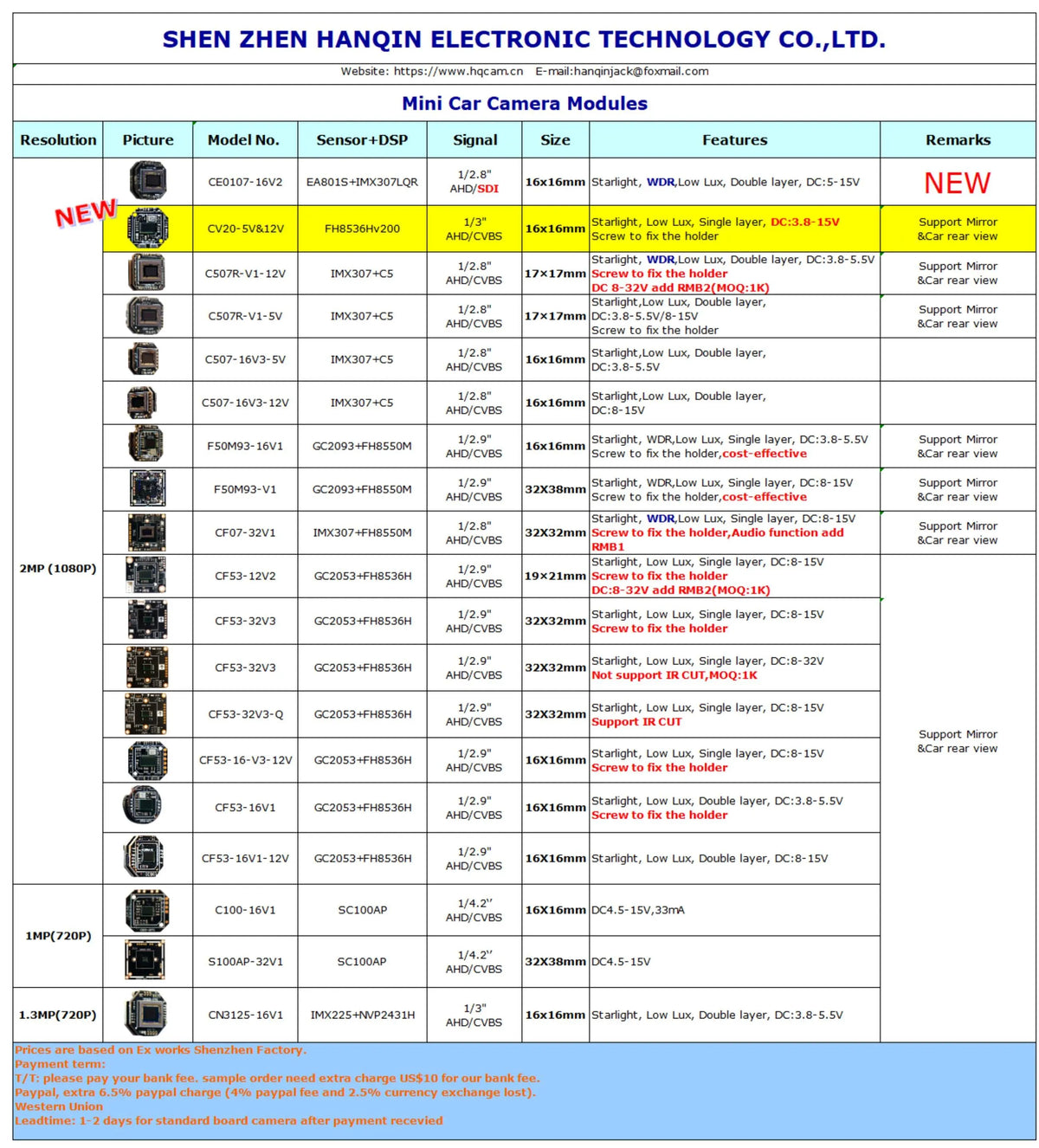Click the IMX307+FH8550M sensor cell
Image resolution: width=1039 pixels, height=1148 pixels.
pyautogui.click(x=362, y=532)
